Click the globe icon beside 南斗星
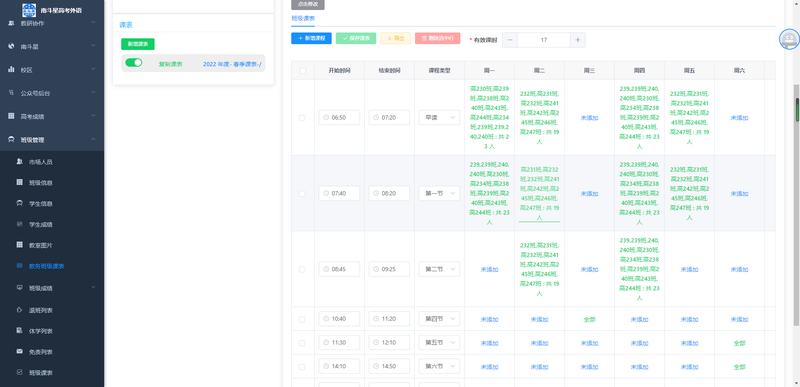 coord(11,46)
